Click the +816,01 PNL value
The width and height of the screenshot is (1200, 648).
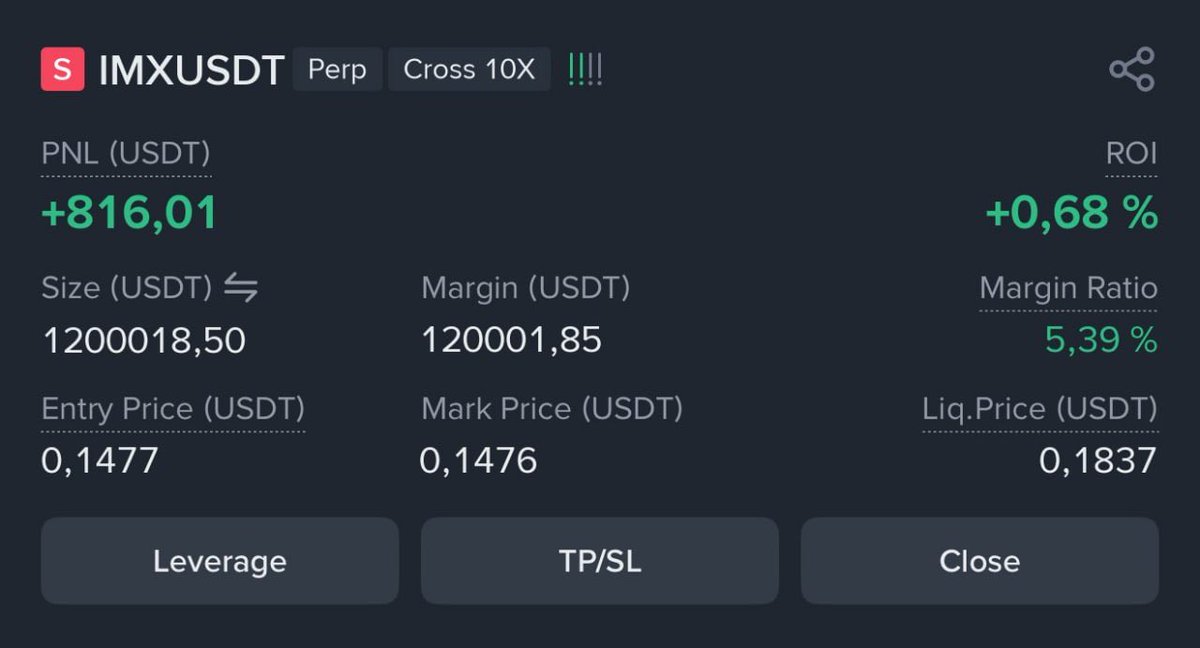(x=129, y=213)
